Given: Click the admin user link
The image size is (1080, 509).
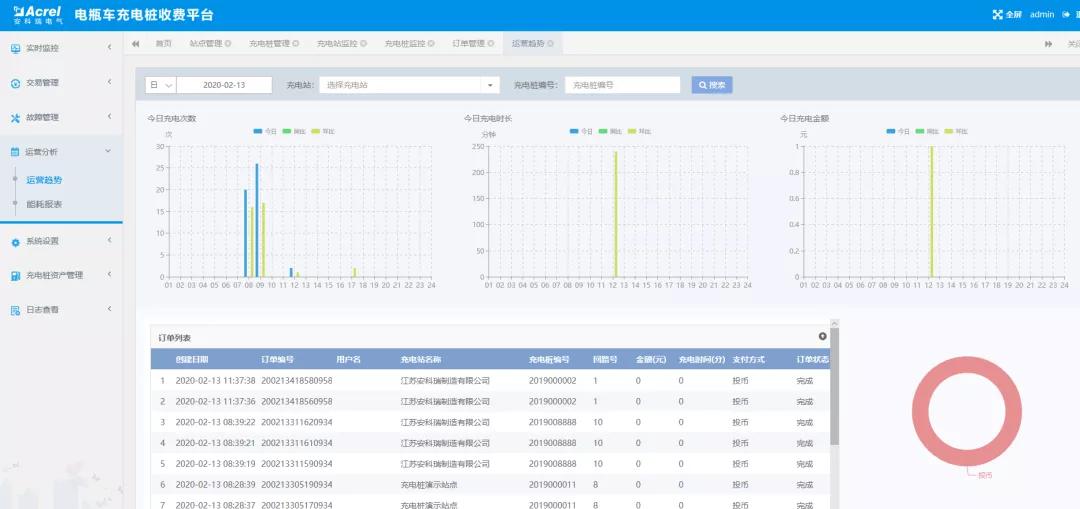Looking at the screenshot, I should (1042, 15).
